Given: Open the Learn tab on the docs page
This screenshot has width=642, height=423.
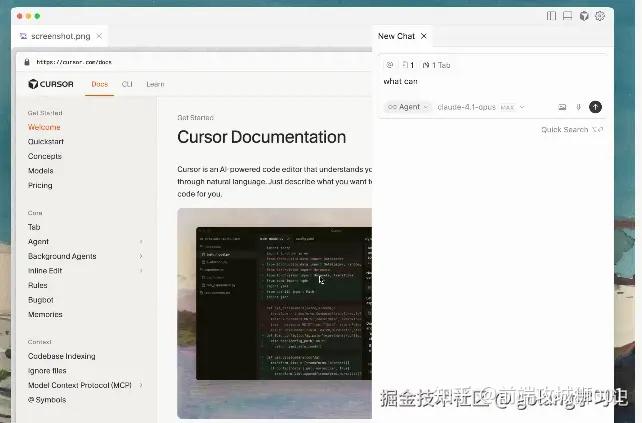Looking at the screenshot, I should click(155, 84).
